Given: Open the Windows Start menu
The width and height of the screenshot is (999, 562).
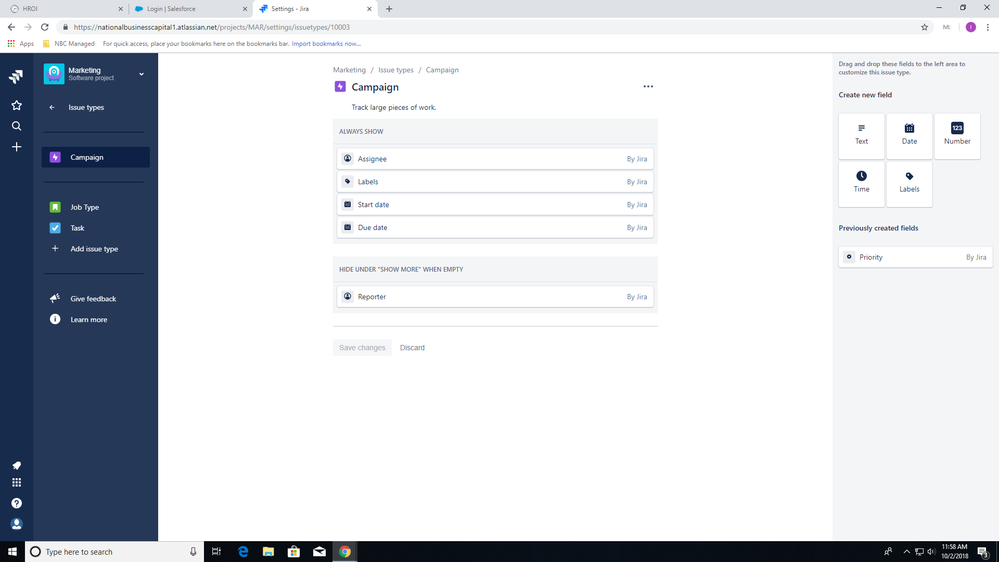Looking at the screenshot, I should click(x=12, y=552).
